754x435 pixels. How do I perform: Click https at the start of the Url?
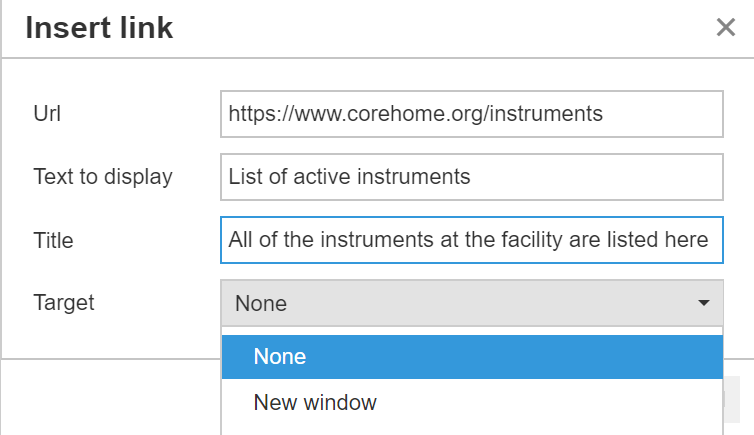[x=250, y=114]
